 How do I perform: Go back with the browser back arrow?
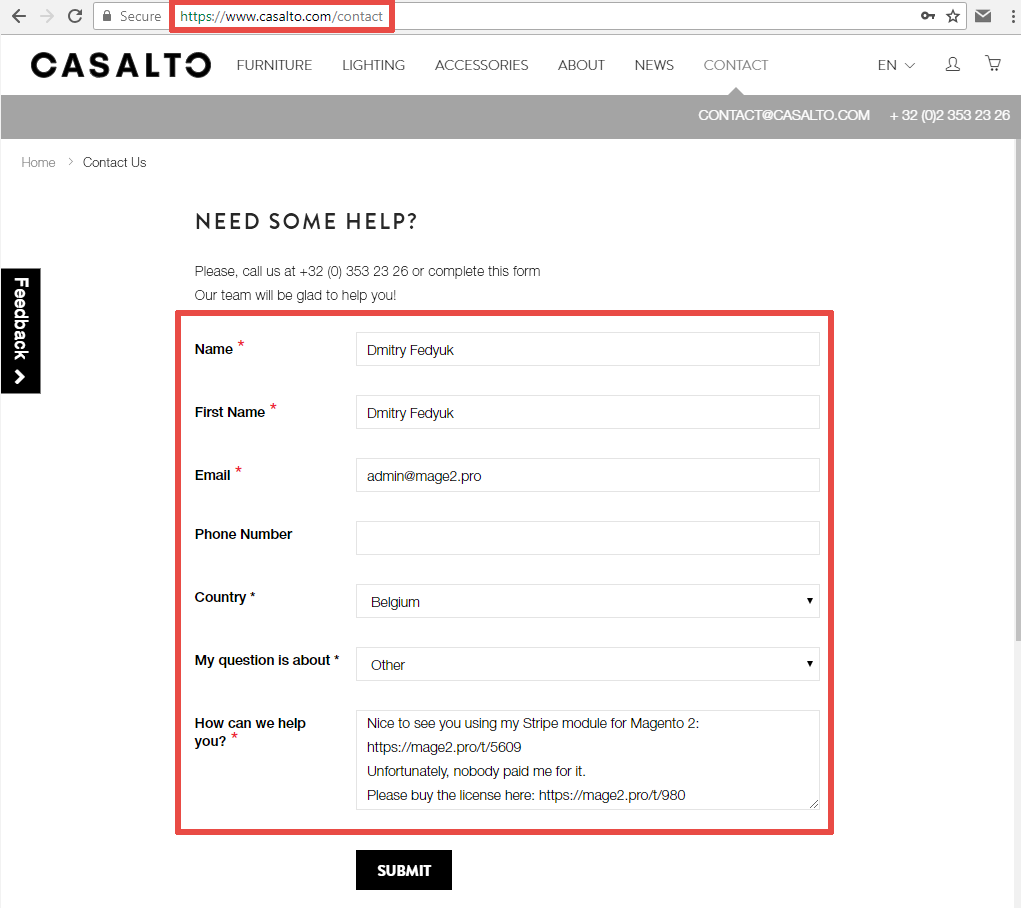pos(19,16)
